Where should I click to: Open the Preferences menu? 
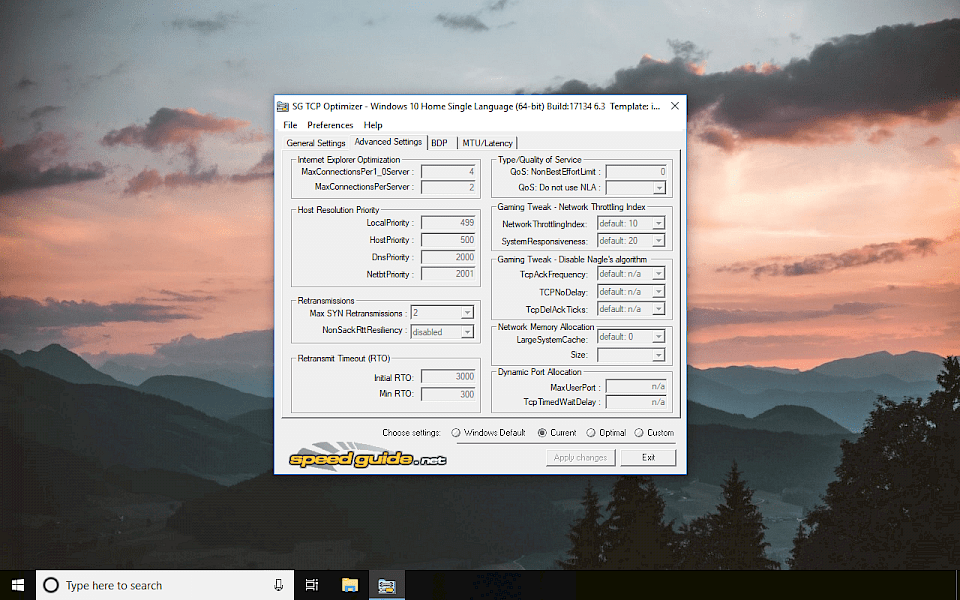click(330, 125)
